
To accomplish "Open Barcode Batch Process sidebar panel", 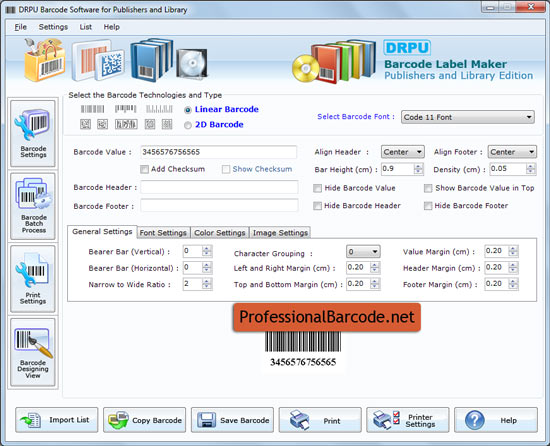I will click(x=33, y=206).
